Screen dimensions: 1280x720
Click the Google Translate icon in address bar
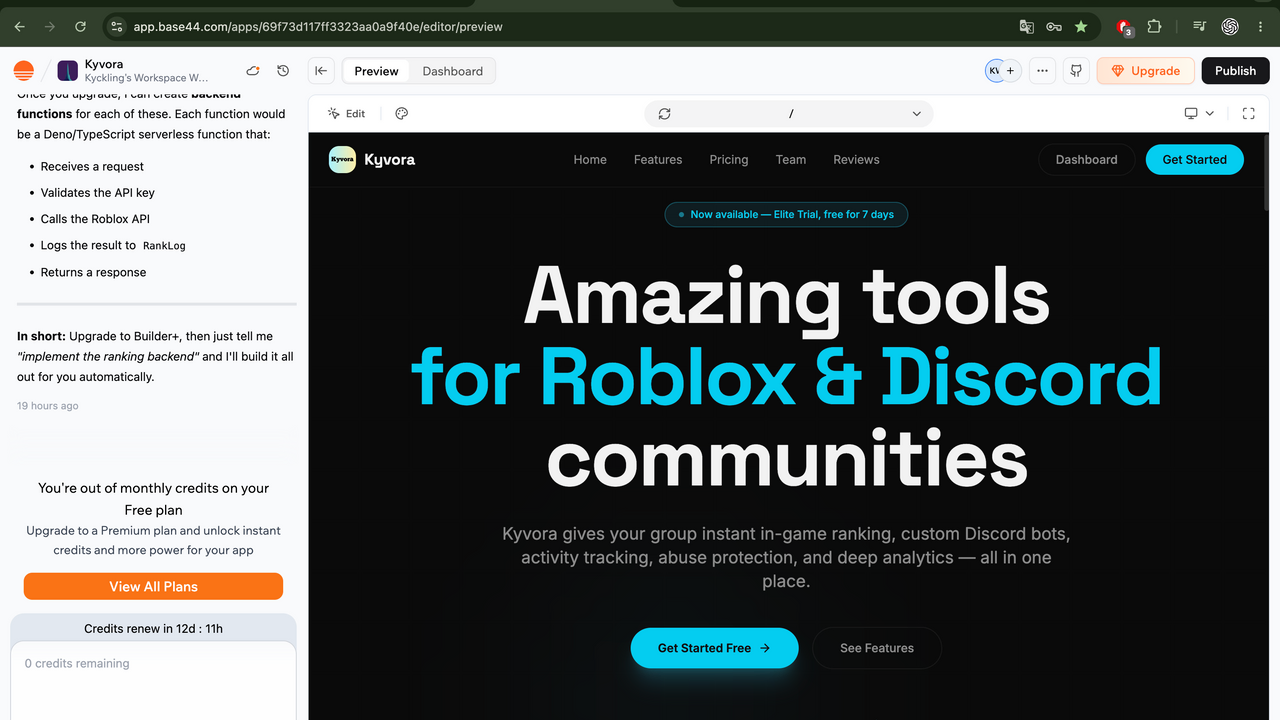coord(1026,27)
